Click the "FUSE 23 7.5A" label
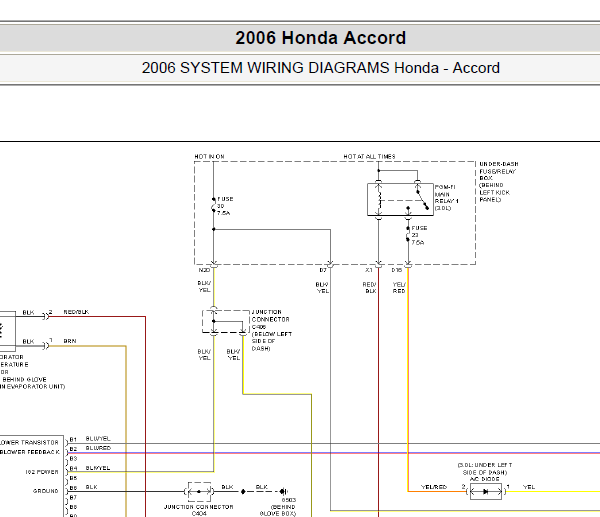Viewport: 600px width, 517px height. tap(419, 235)
